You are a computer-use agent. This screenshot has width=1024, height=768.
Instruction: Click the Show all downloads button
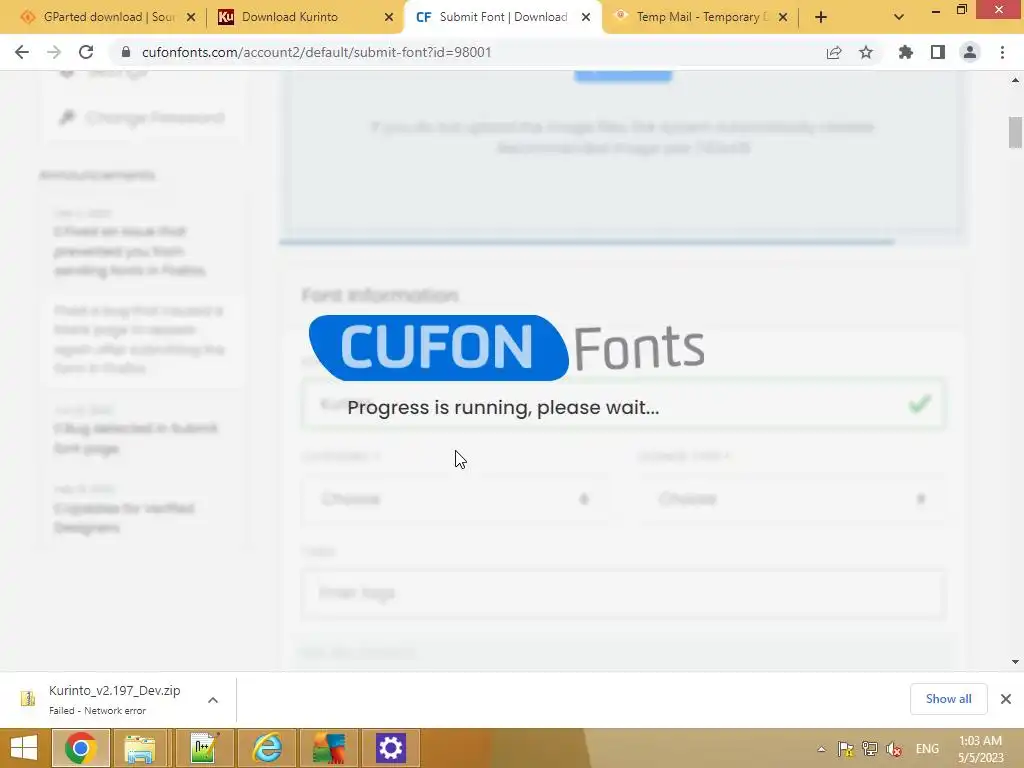pos(948,699)
